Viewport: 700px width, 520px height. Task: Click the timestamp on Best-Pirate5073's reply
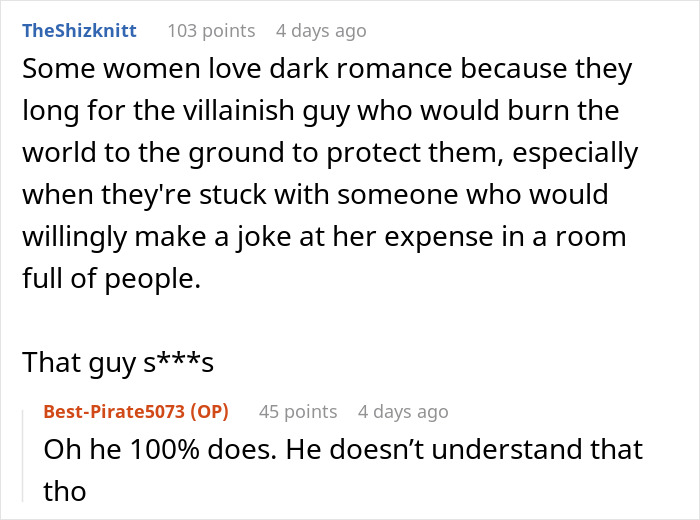[x=403, y=412]
